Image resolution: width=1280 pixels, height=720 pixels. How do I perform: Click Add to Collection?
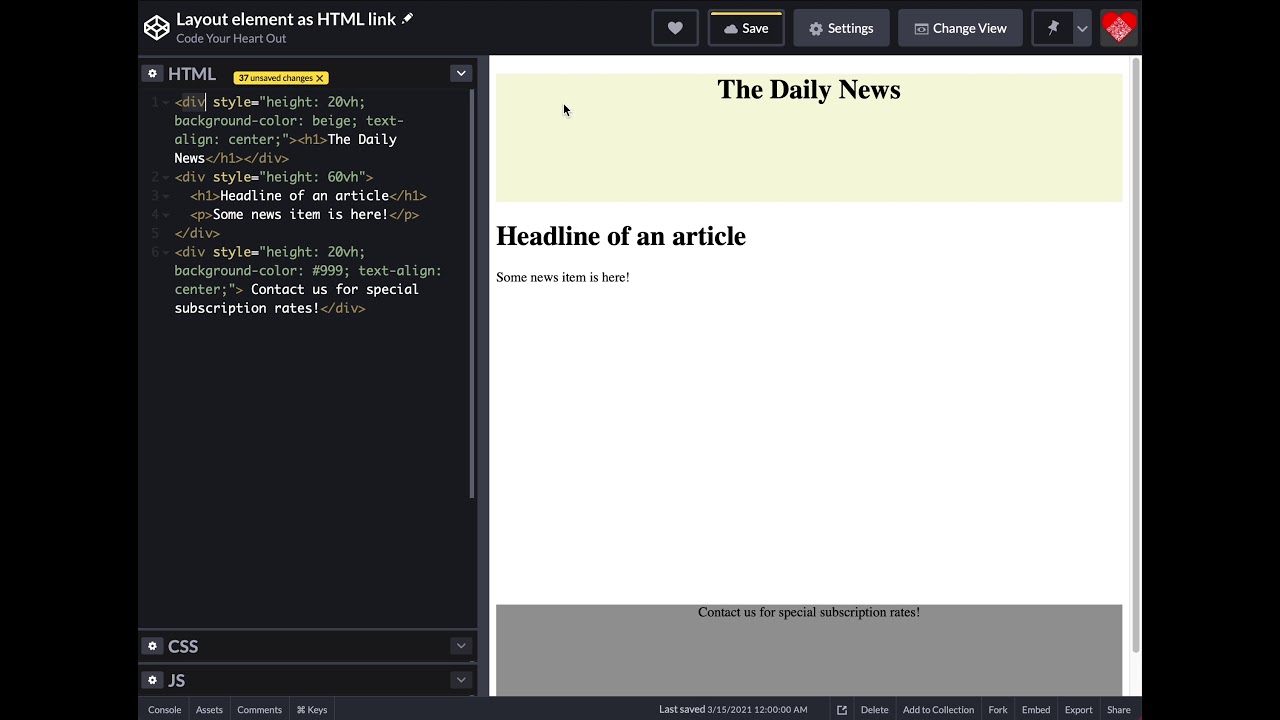938,710
